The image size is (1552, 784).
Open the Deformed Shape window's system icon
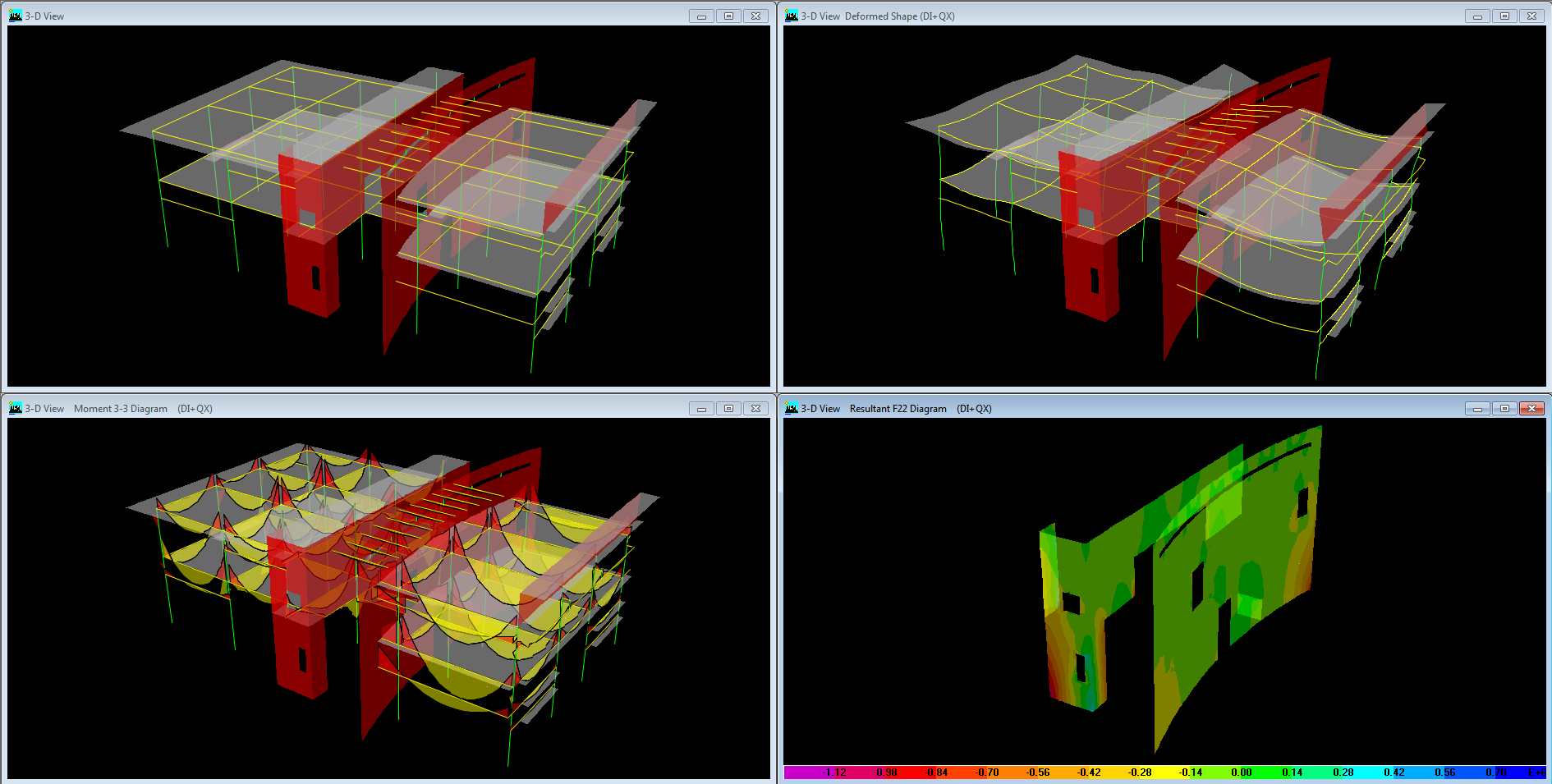pos(791,16)
